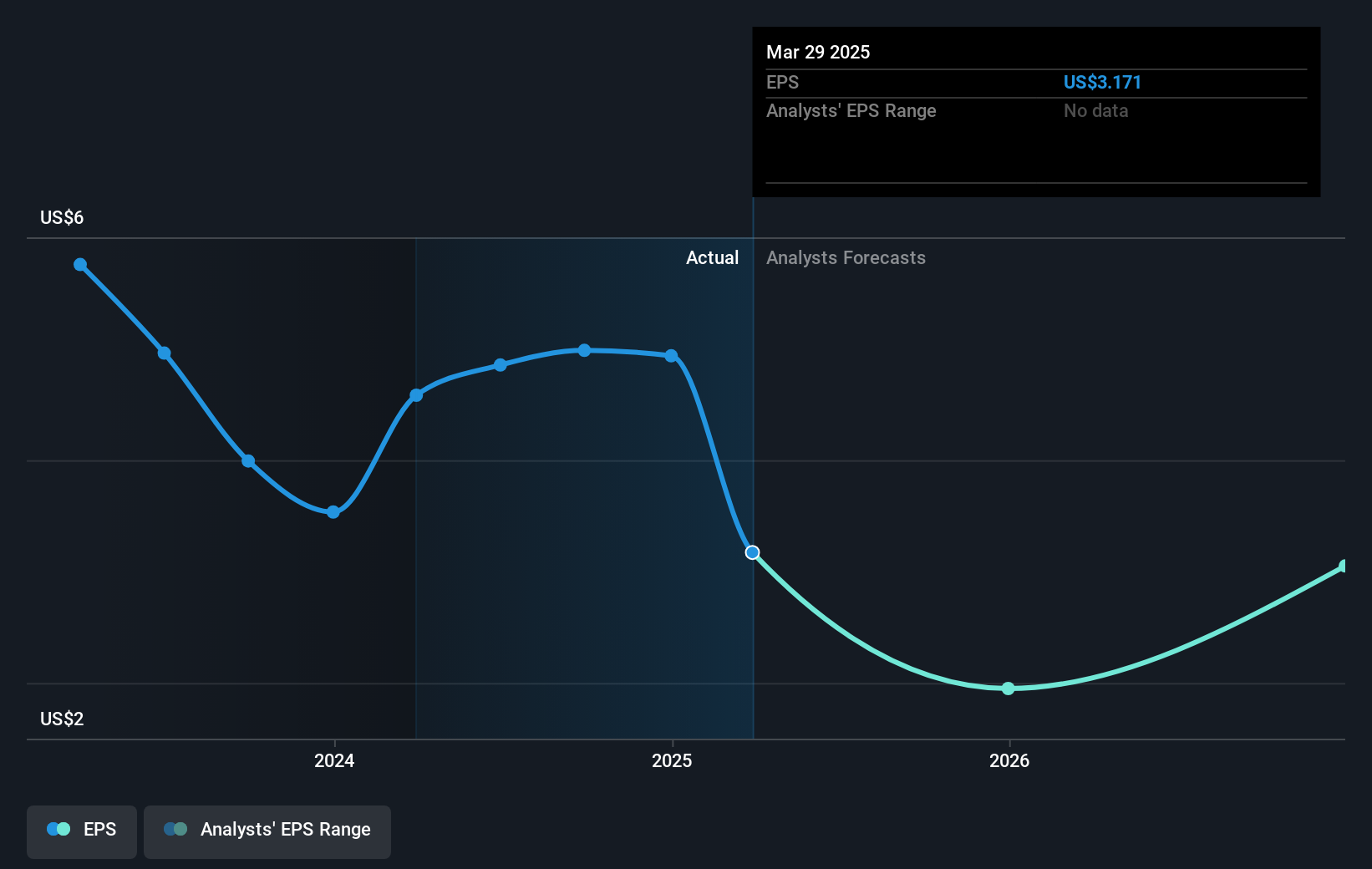Click the 'Actual' label

point(712,258)
